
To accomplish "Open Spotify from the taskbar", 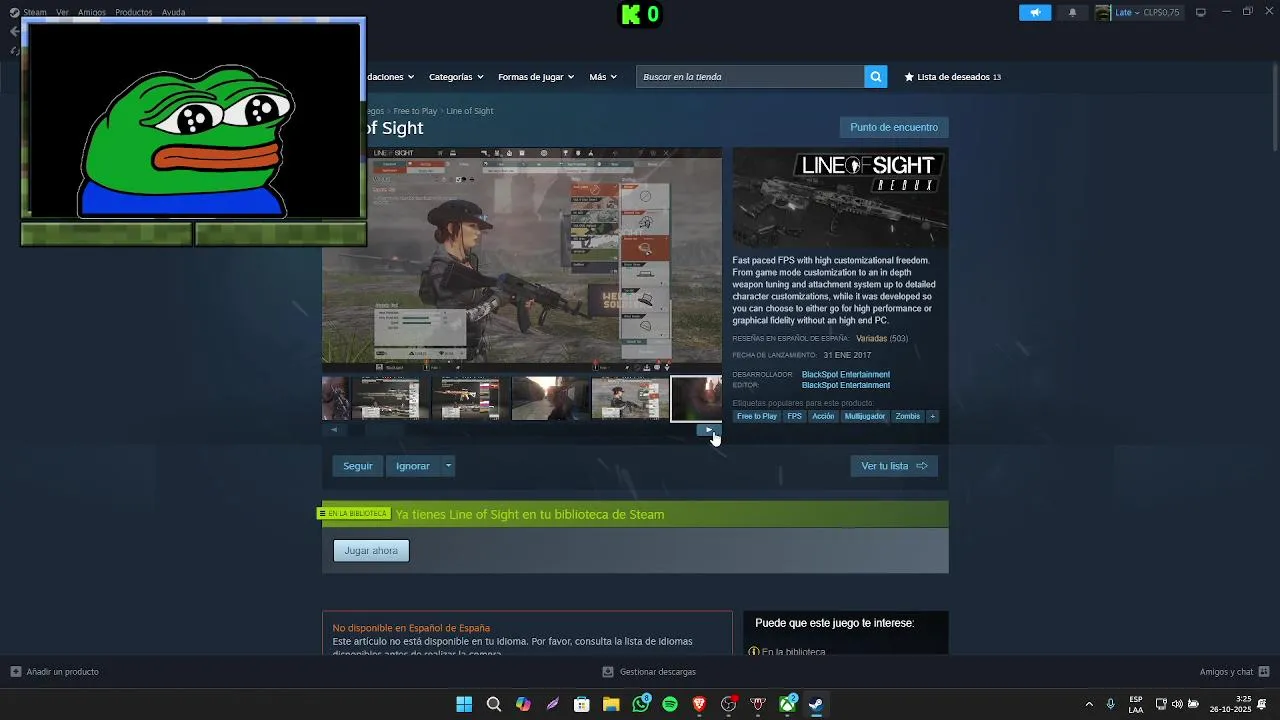I will point(670,704).
